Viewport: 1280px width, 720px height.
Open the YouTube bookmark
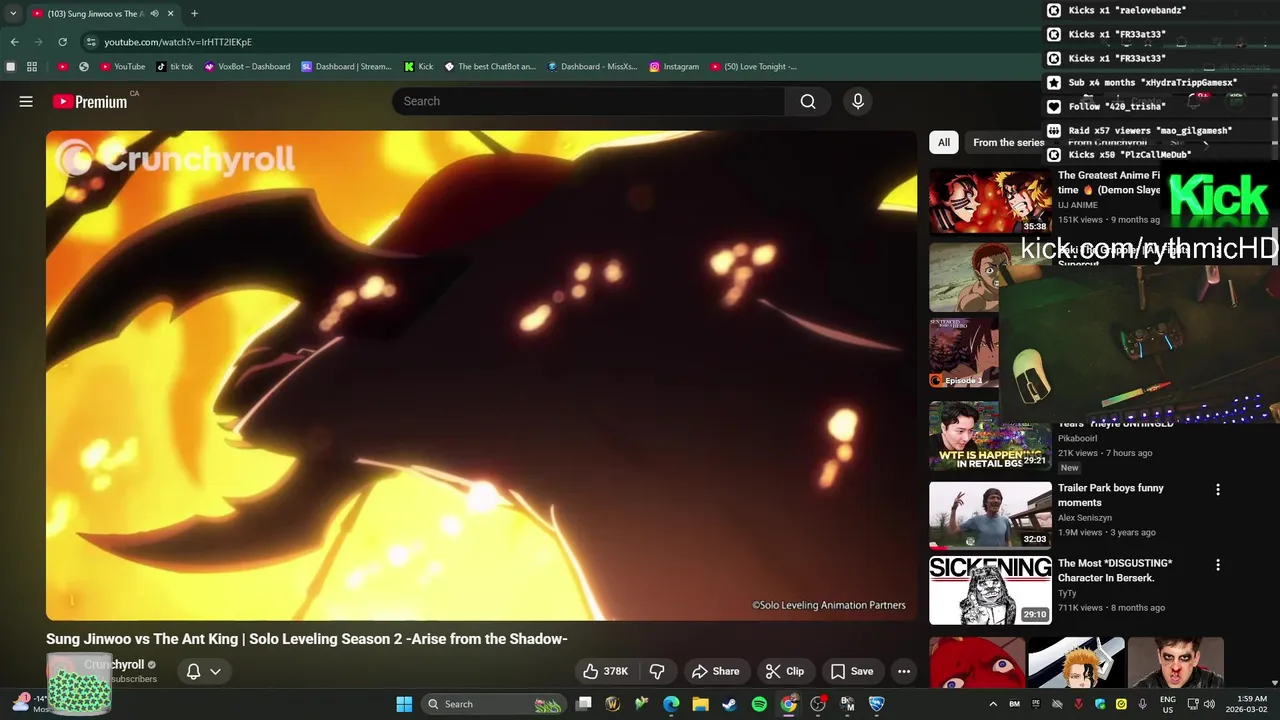tap(123, 67)
